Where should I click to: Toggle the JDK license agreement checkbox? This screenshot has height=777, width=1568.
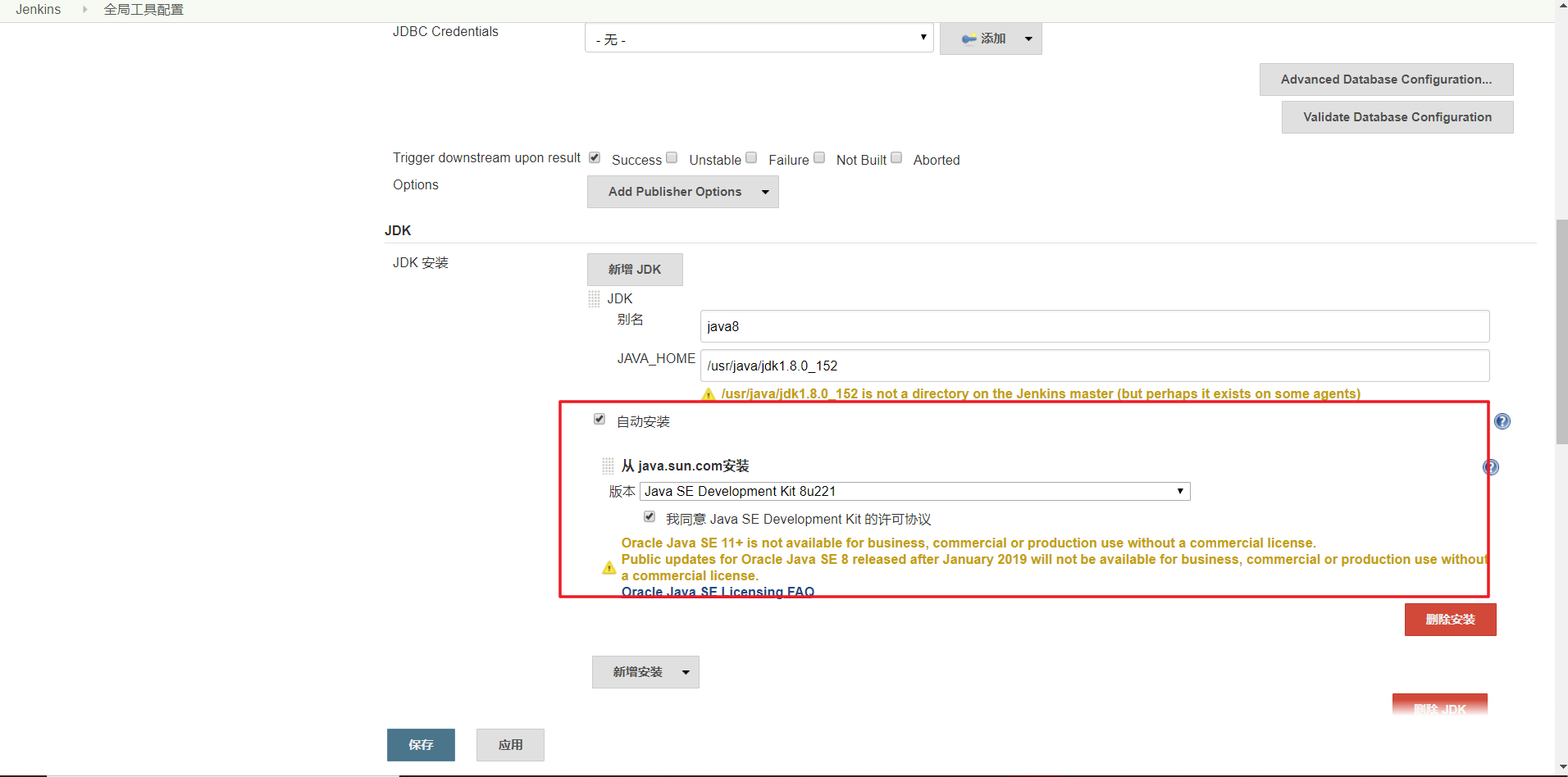(650, 516)
